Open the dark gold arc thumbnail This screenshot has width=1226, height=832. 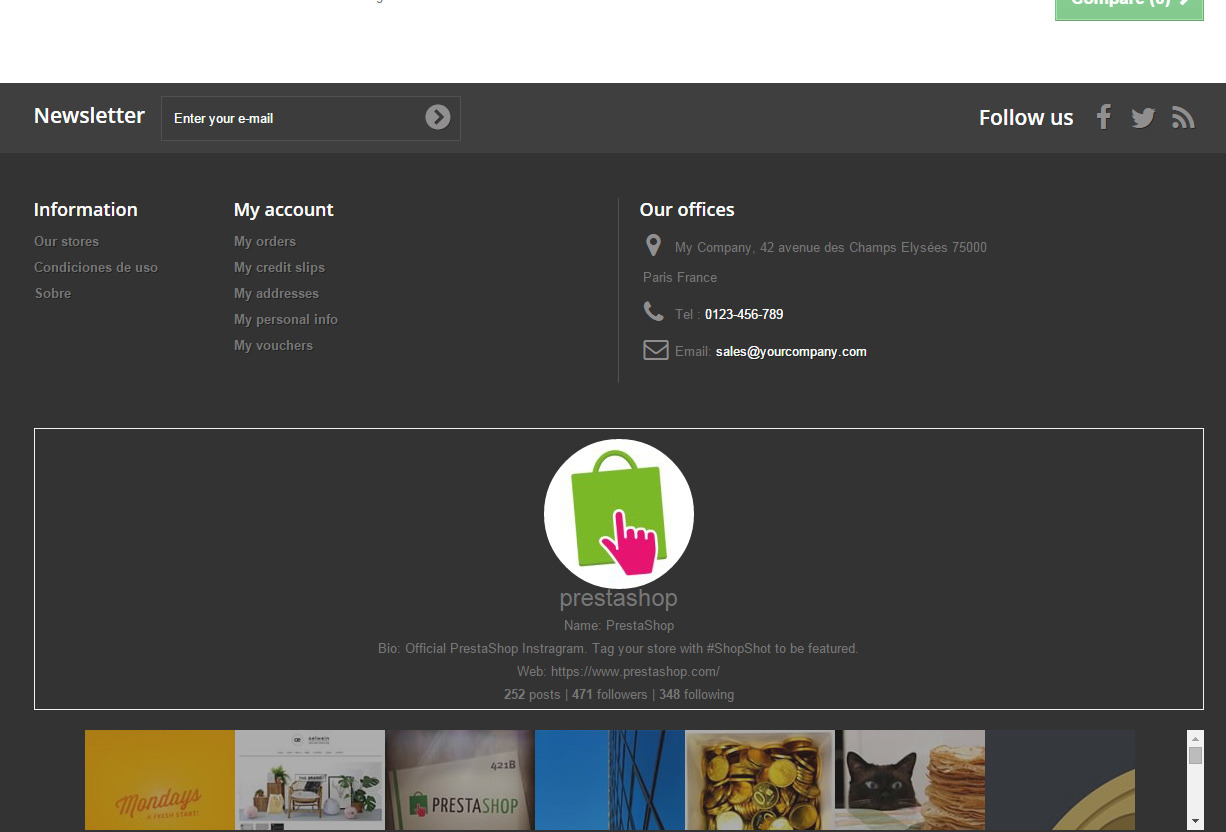(x=1060, y=780)
